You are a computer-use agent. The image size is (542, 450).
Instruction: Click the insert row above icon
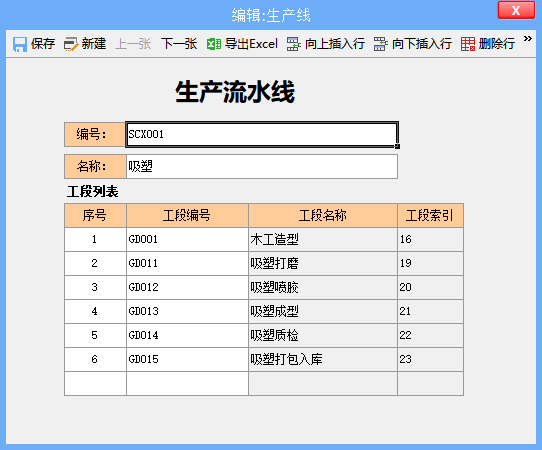pos(293,44)
